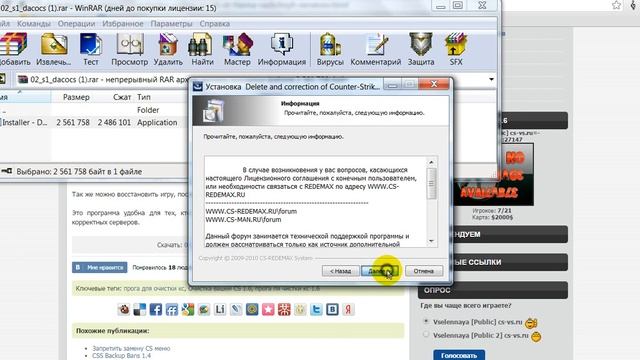Click the Удалить (Delete) toolbar icon in WinRAR

168,50
